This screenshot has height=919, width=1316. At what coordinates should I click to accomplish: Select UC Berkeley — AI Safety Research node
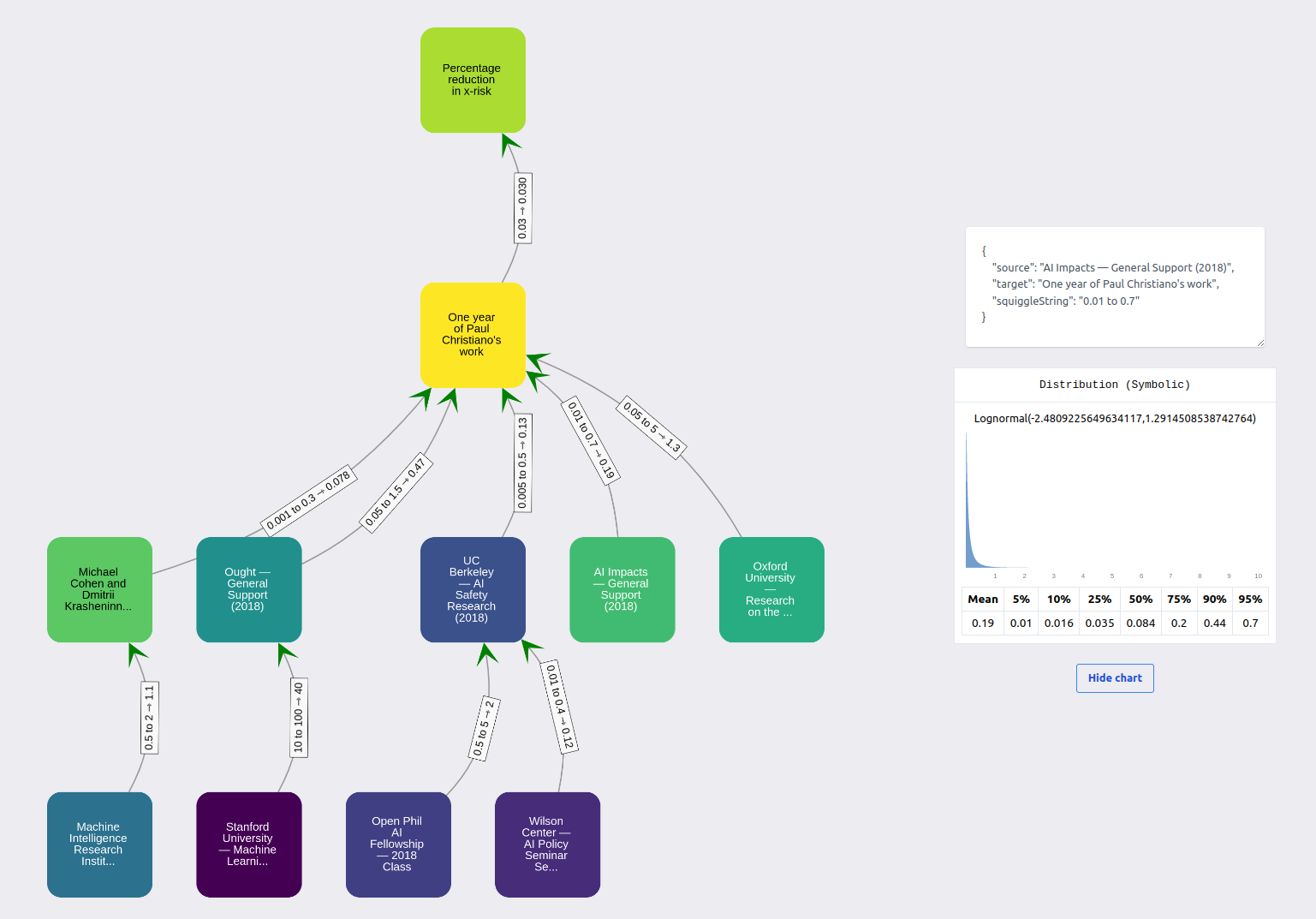473,589
